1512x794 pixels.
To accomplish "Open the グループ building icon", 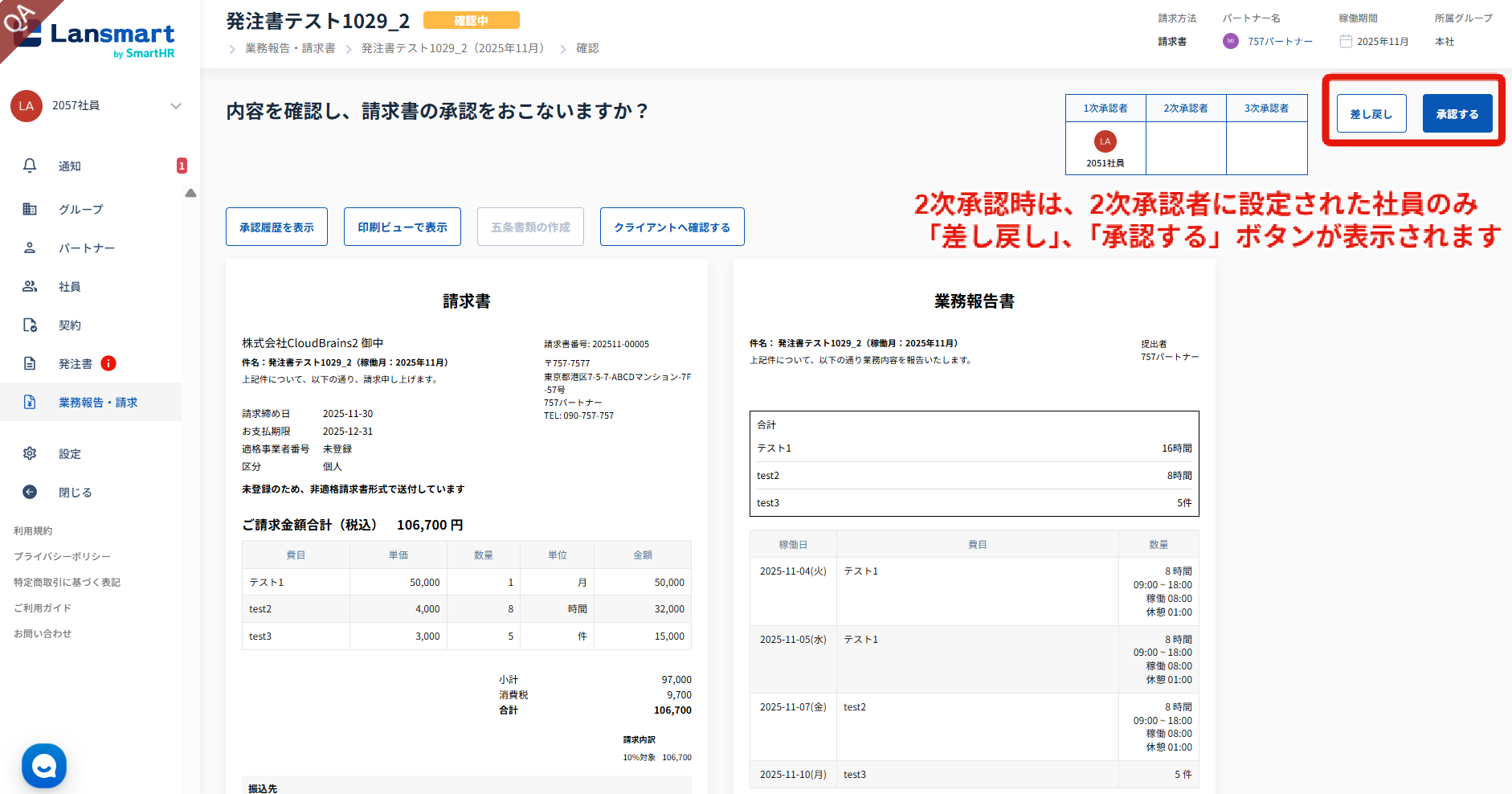I will (x=30, y=209).
